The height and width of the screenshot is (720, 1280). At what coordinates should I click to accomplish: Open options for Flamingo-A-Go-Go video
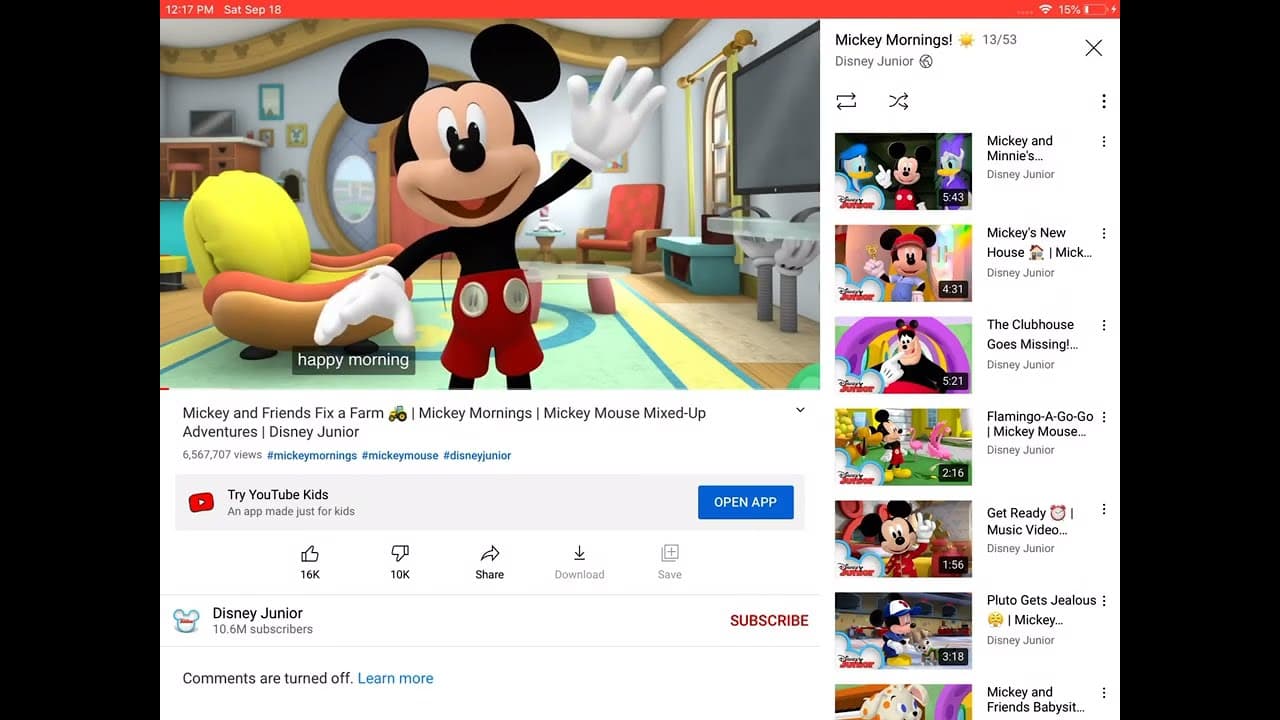(1104, 417)
